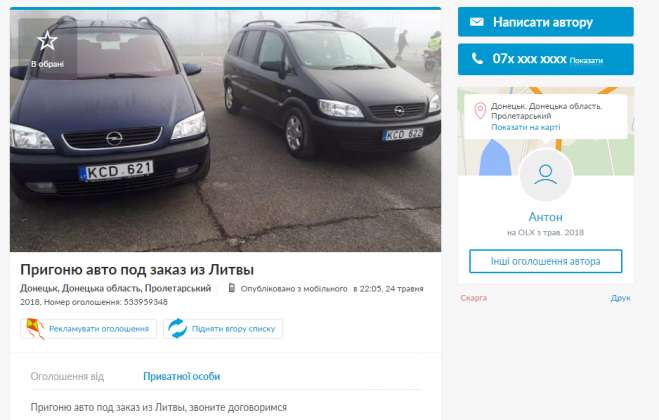Open seller Антон's avatar icon
Viewport: 659px width, 420px height.
pyautogui.click(x=546, y=175)
